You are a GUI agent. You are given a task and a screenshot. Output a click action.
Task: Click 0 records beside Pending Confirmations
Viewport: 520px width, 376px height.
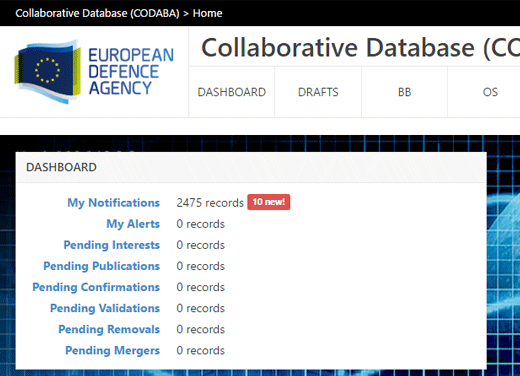pos(201,287)
